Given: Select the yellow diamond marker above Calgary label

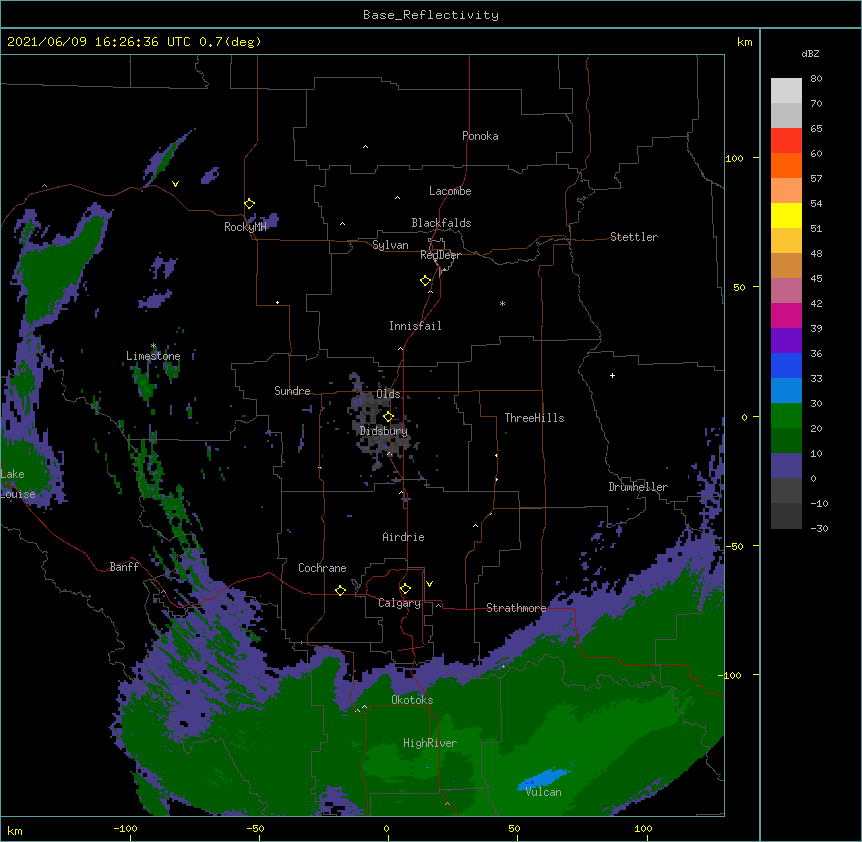Looking at the screenshot, I should 405,589.
